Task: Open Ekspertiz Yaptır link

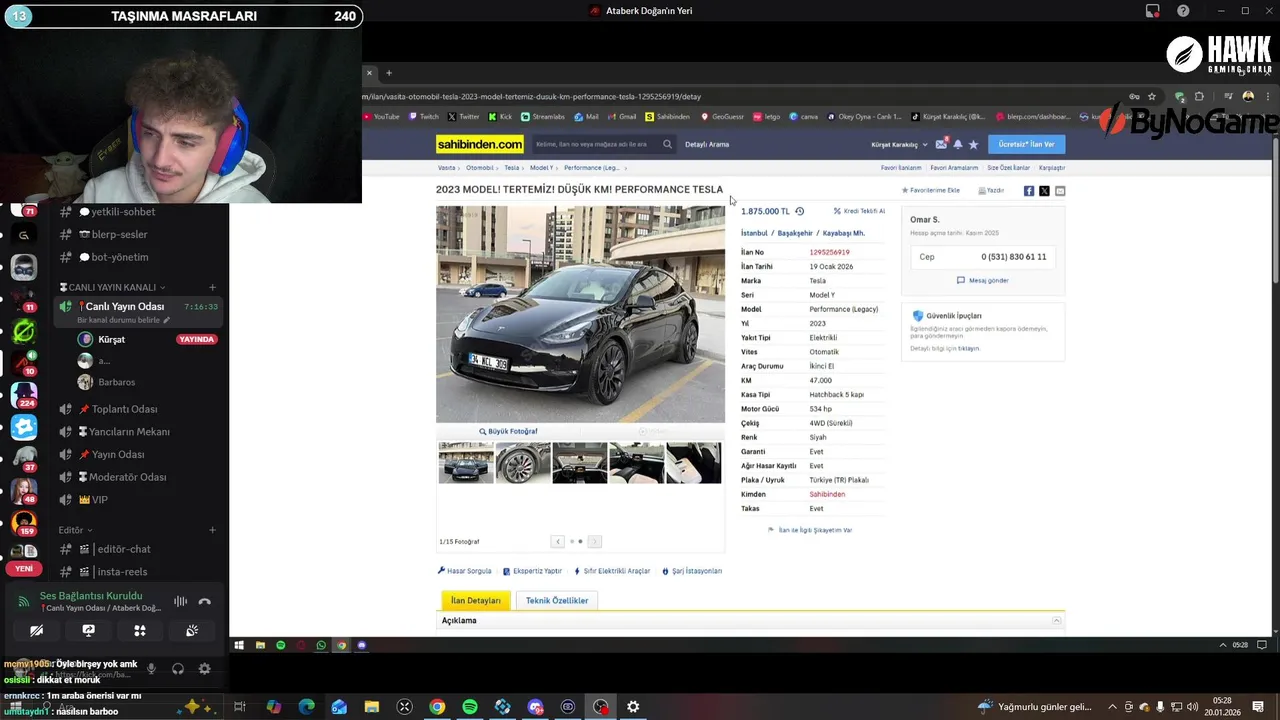Action: tap(533, 571)
